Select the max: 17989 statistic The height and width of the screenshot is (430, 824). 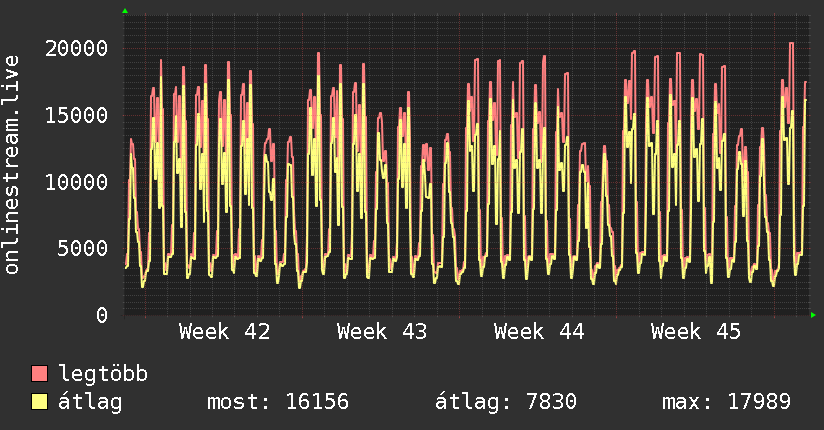(726, 402)
